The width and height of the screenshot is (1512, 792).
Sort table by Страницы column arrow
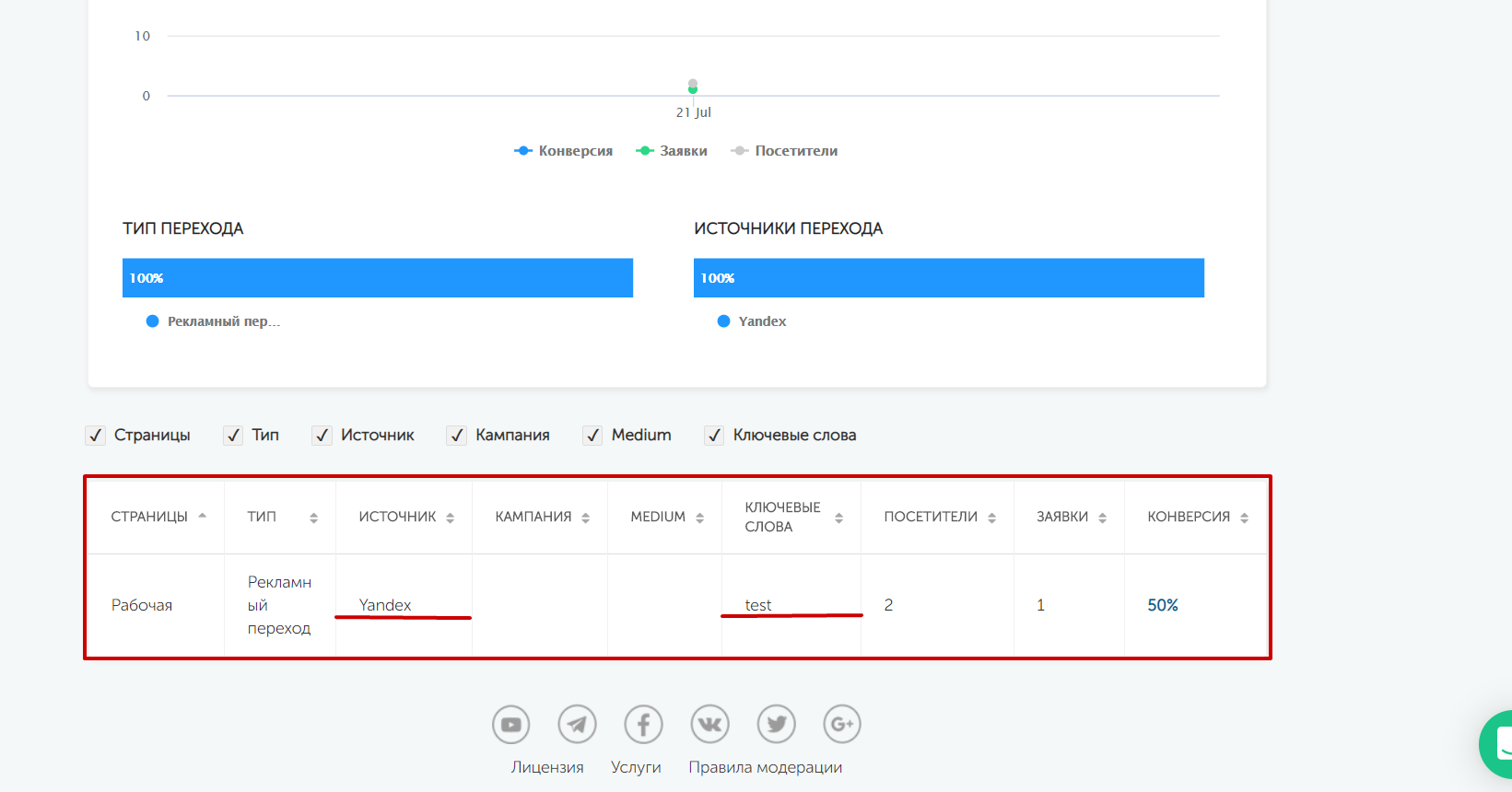pyautogui.click(x=203, y=516)
